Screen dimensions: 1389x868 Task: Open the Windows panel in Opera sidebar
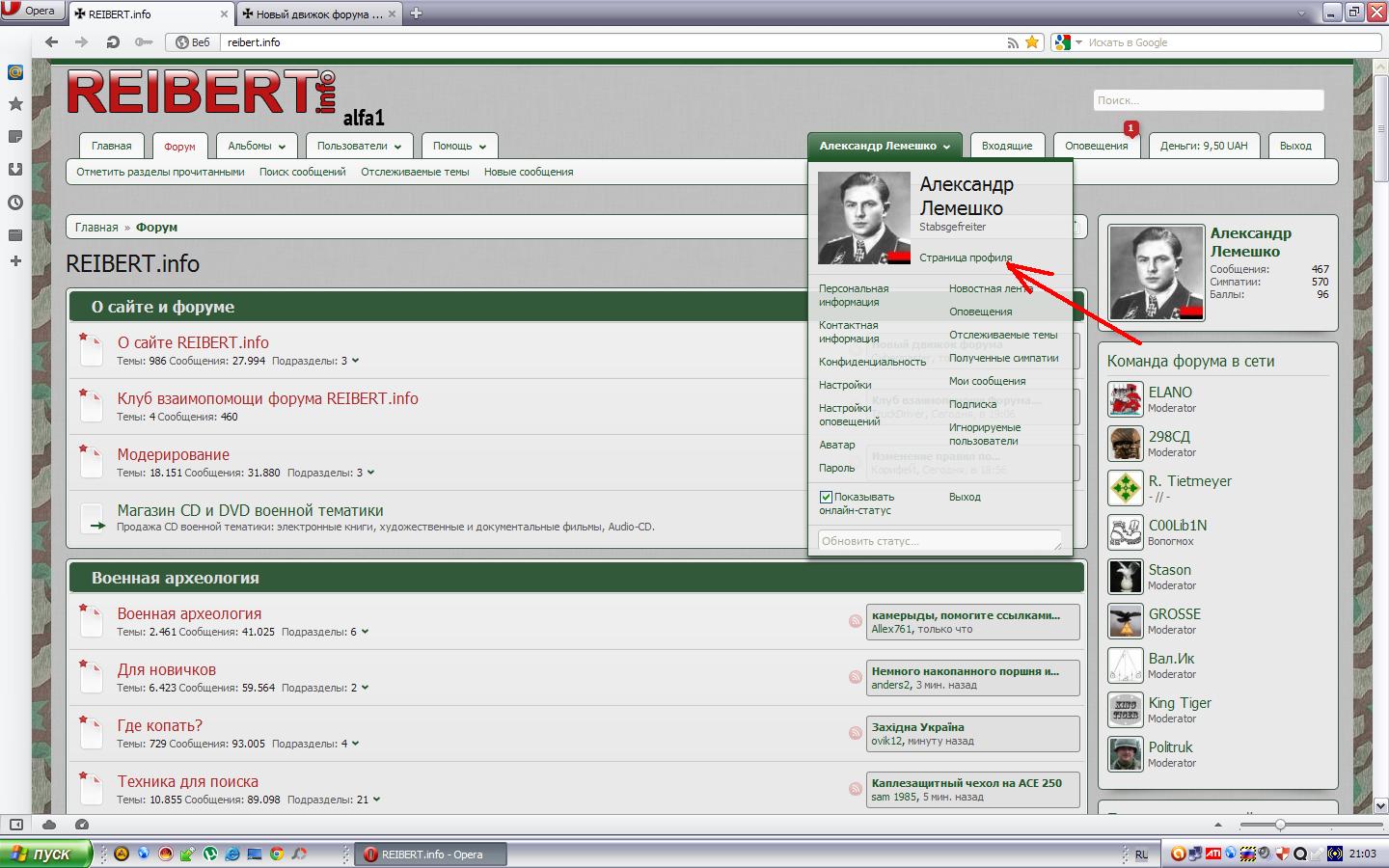[15, 235]
